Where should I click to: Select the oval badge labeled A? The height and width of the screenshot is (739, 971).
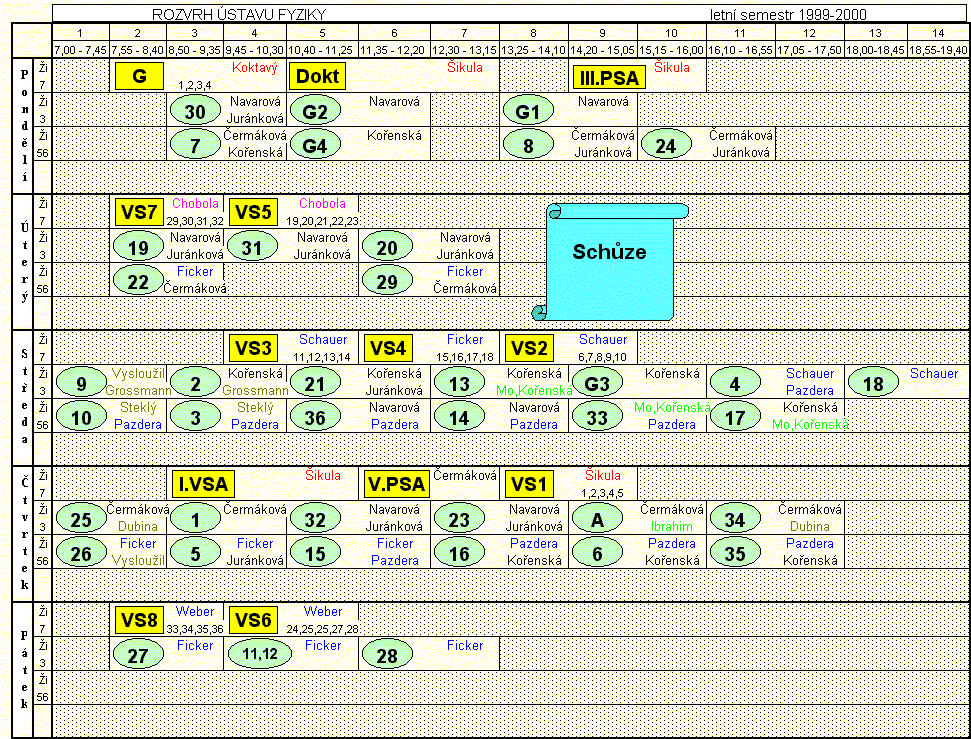point(598,519)
